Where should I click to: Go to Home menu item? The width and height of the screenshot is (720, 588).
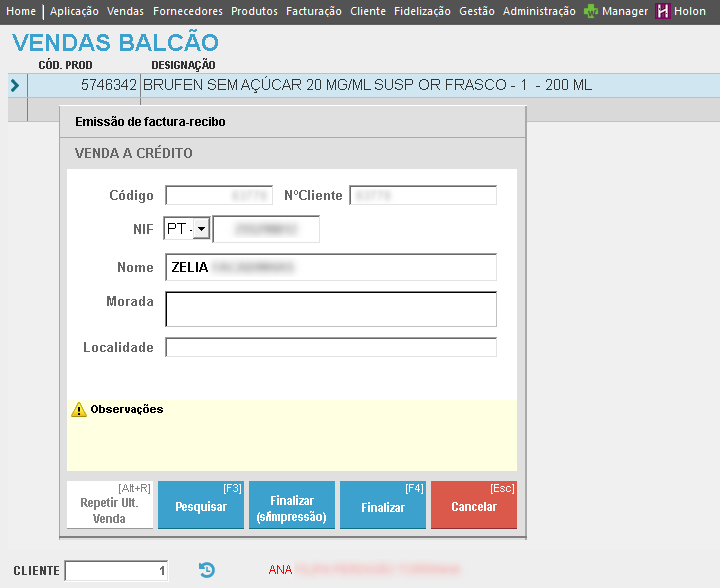click(21, 12)
